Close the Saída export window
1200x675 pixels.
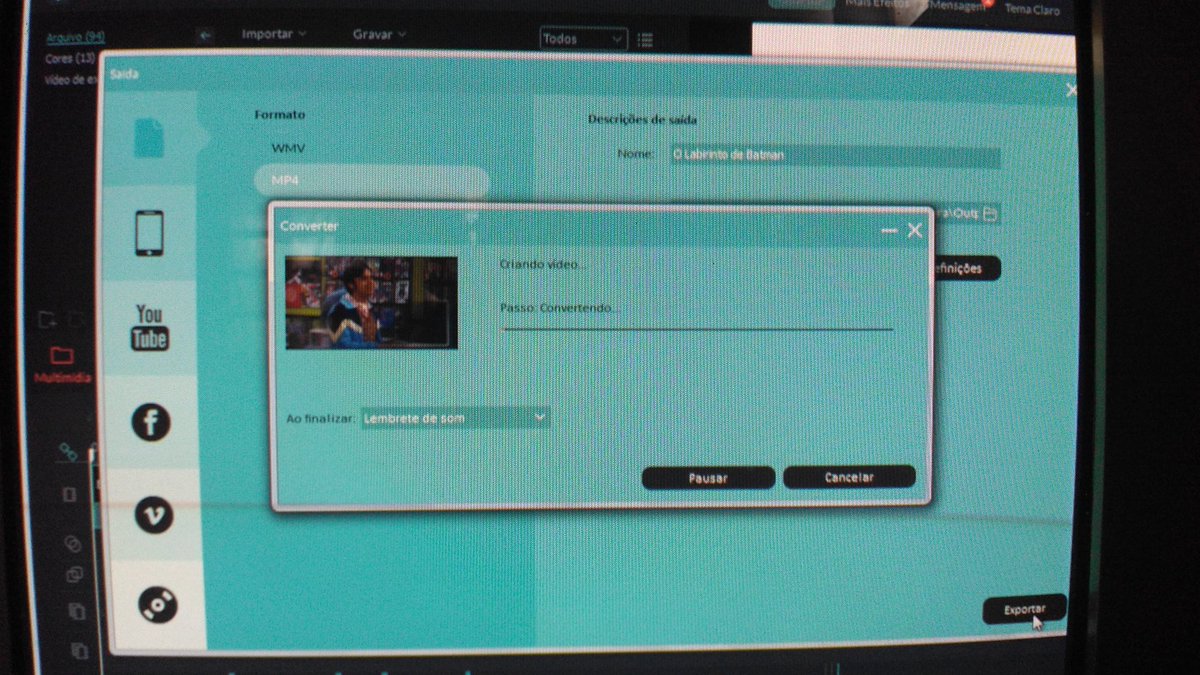tap(1072, 91)
